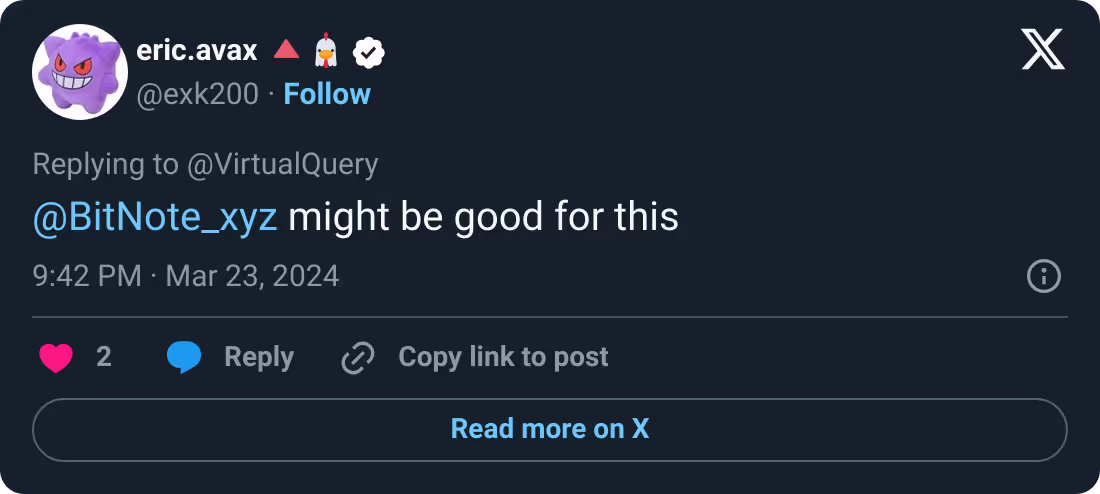Click the red triangle emoji beside the name

[x=286, y=49]
